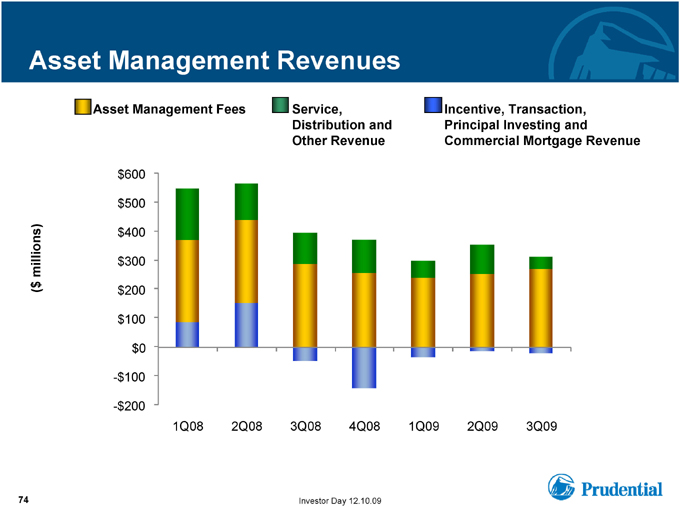Click the 4Q08 x-axis label

pyautogui.click(x=364, y=426)
